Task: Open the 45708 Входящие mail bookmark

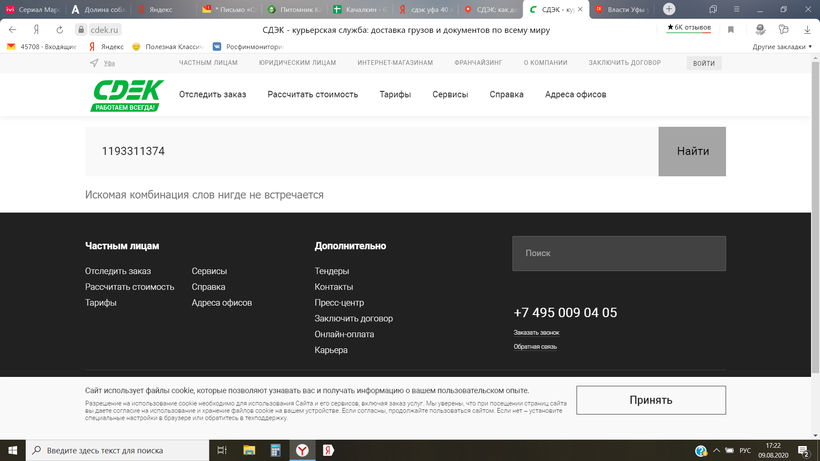Action: [42, 47]
